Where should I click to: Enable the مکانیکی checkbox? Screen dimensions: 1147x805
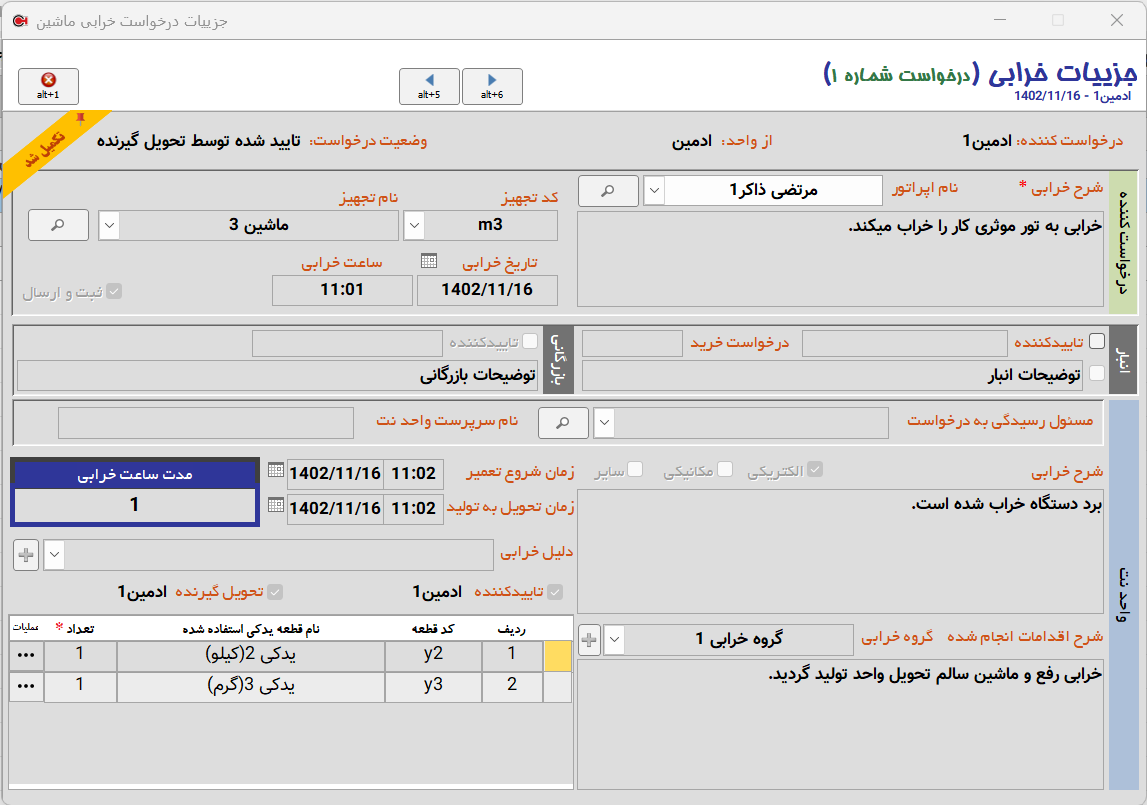726,468
